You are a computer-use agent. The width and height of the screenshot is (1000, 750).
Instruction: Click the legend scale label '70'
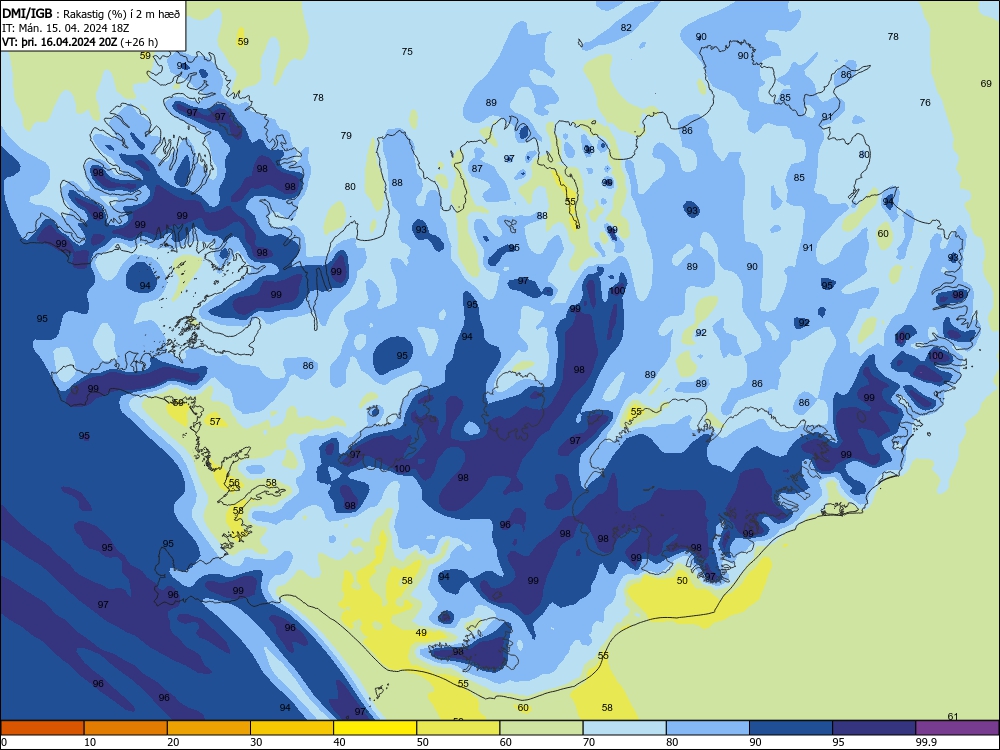click(x=589, y=742)
